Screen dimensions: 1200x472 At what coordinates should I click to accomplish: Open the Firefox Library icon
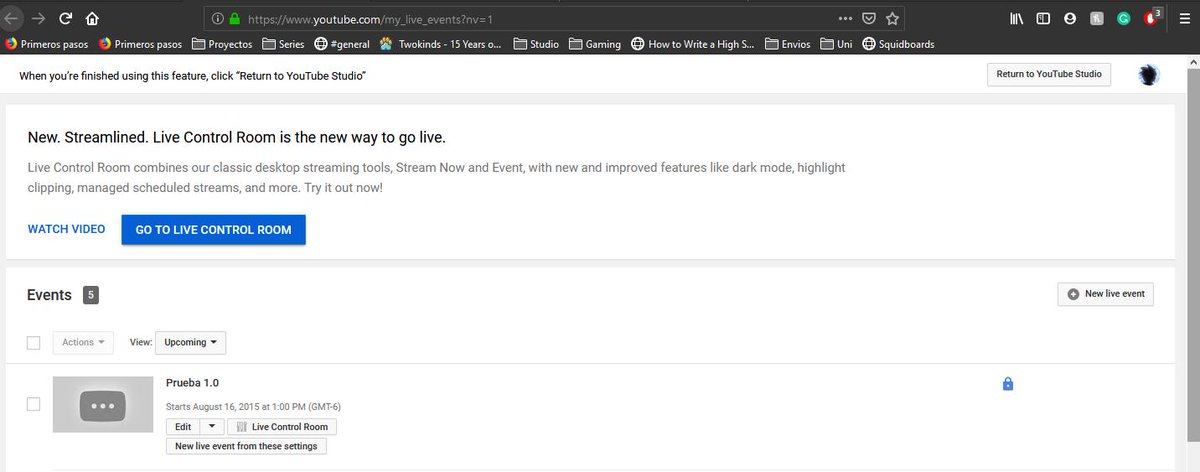tap(1016, 18)
